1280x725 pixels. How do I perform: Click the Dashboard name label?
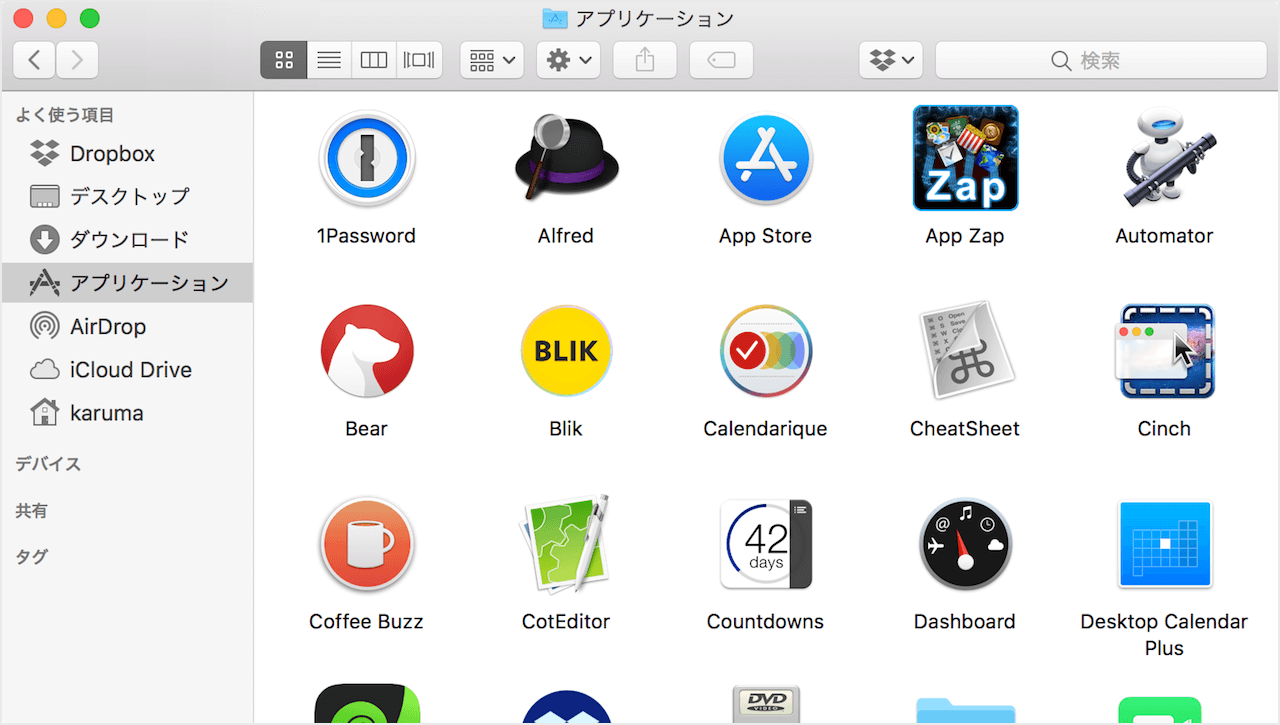tap(965, 622)
